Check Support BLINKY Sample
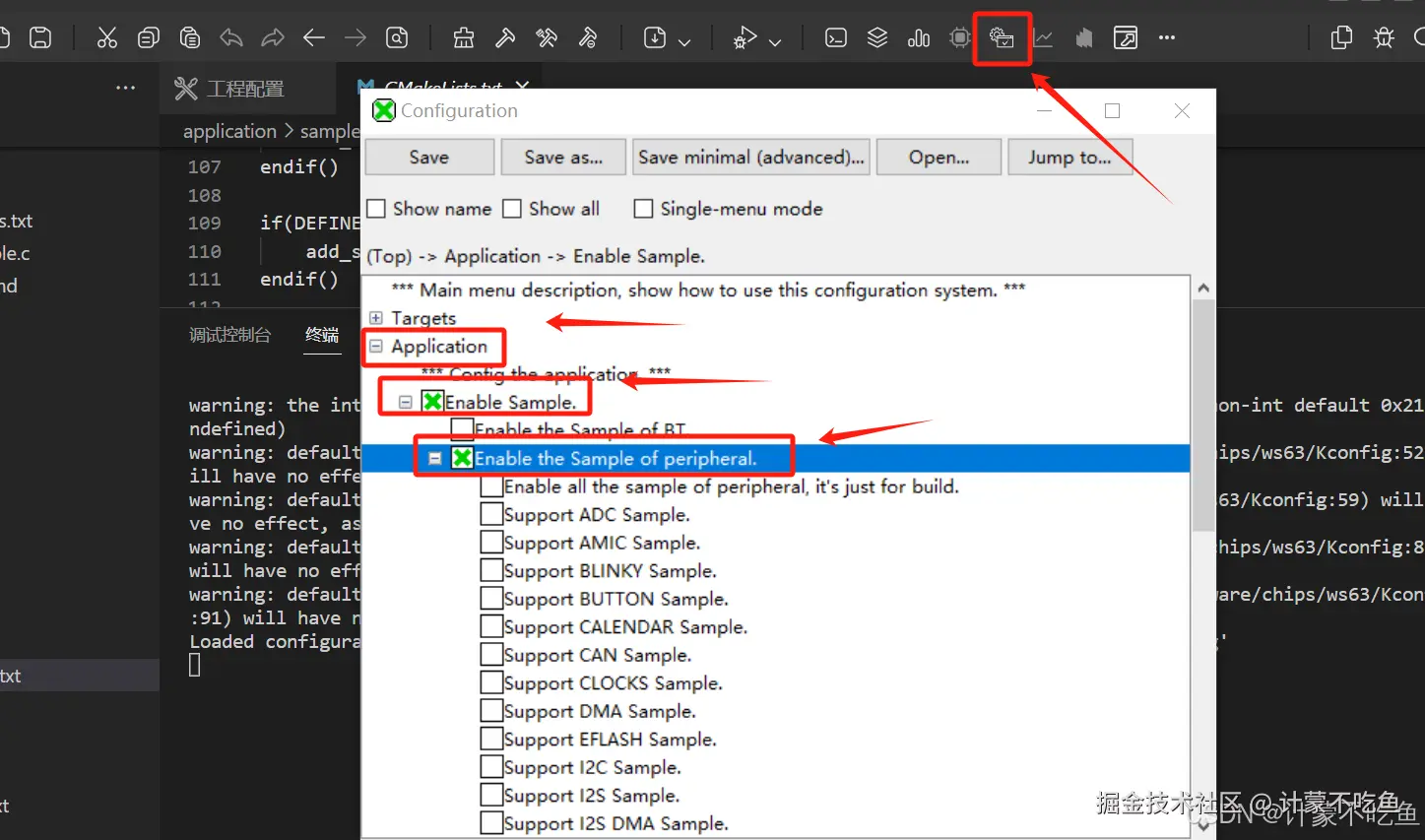1425x840 pixels. point(491,570)
